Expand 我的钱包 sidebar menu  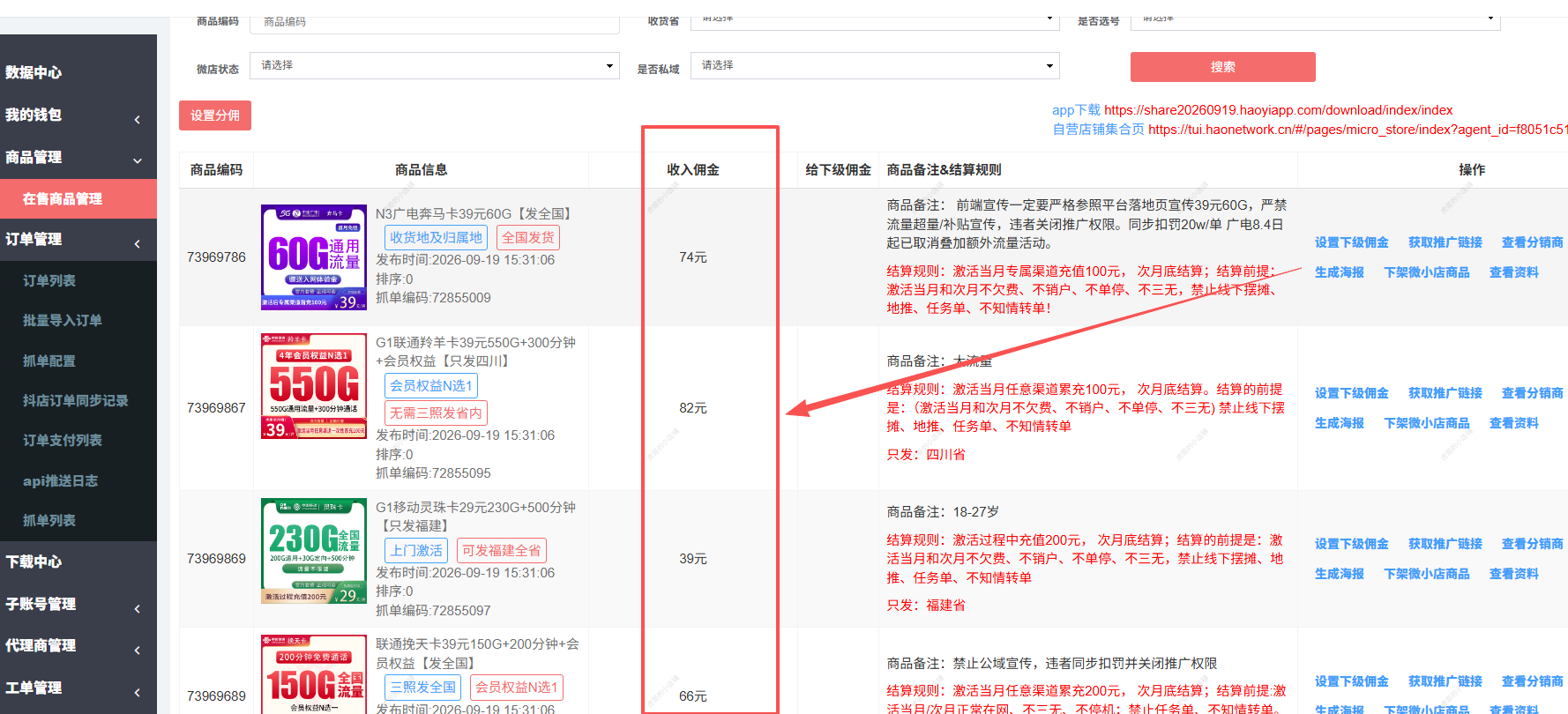pos(78,115)
